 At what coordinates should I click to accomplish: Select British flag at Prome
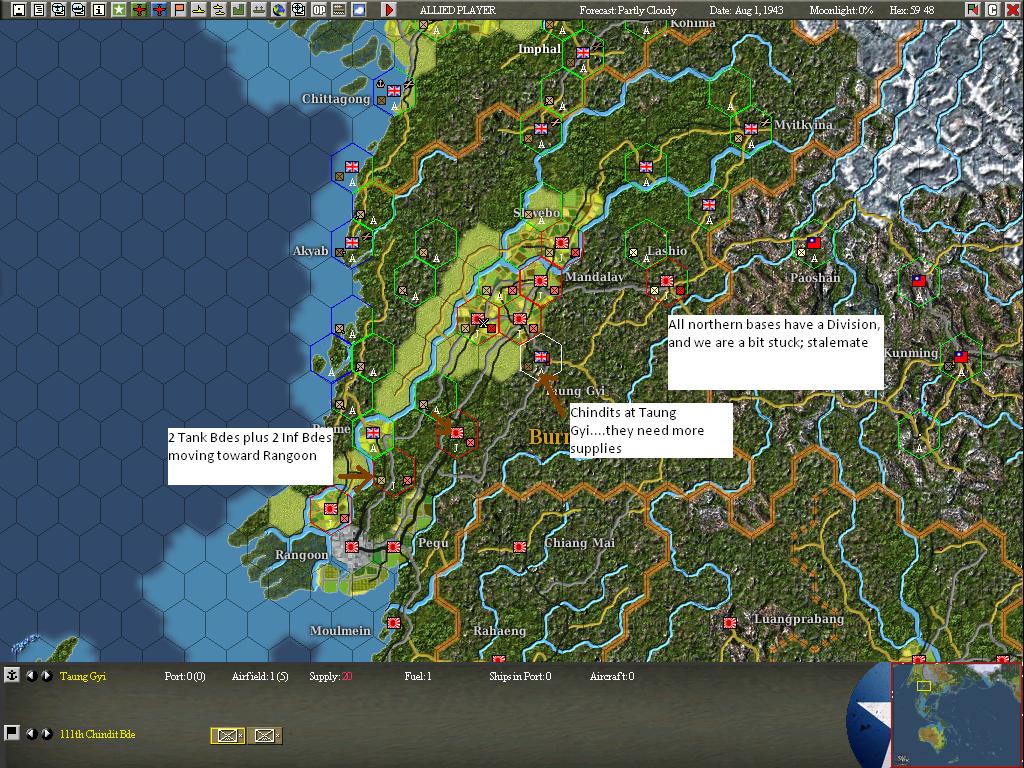pyautogui.click(x=373, y=433)
